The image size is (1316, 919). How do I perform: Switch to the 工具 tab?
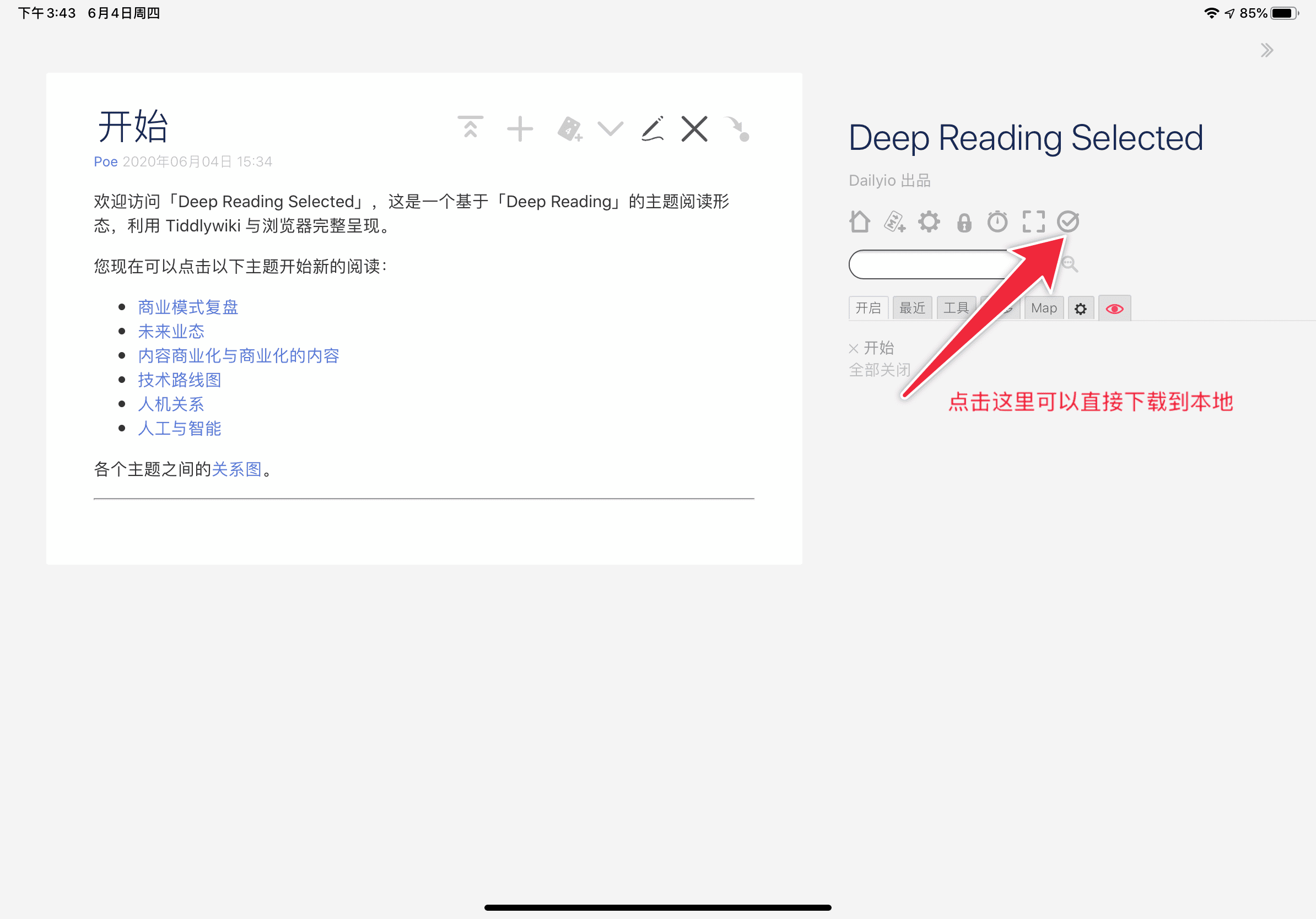coord(956,308)
